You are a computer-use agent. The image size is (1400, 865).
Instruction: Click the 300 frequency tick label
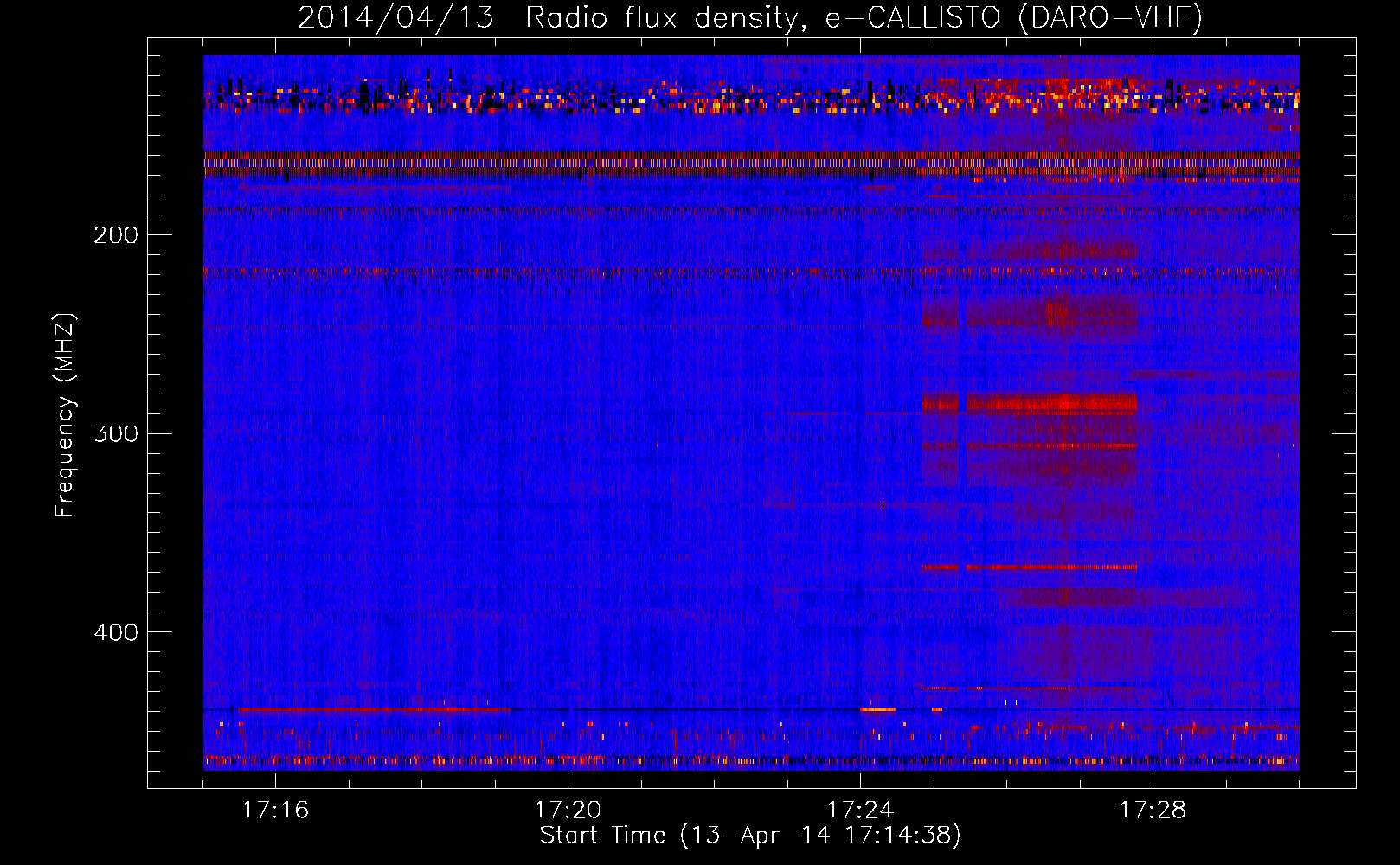tap(116, 433)
